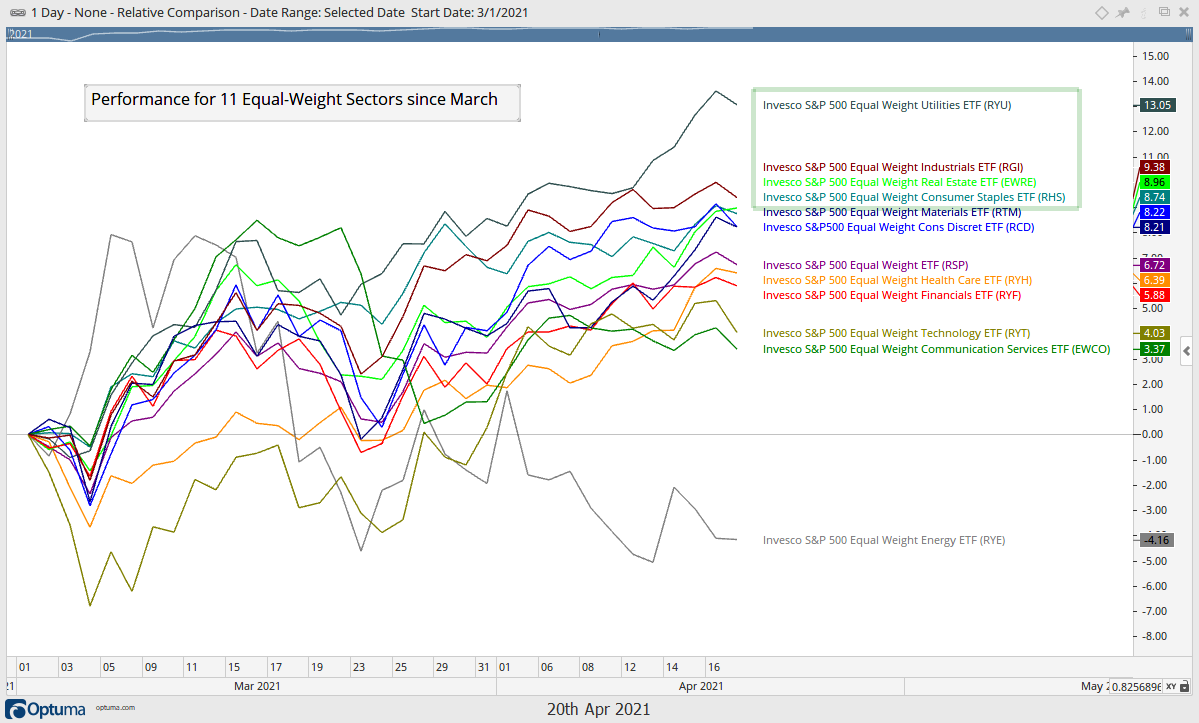
Task: Select the Consumer Staples ETF (RHS) label
Action: click(x=914, y=197)
